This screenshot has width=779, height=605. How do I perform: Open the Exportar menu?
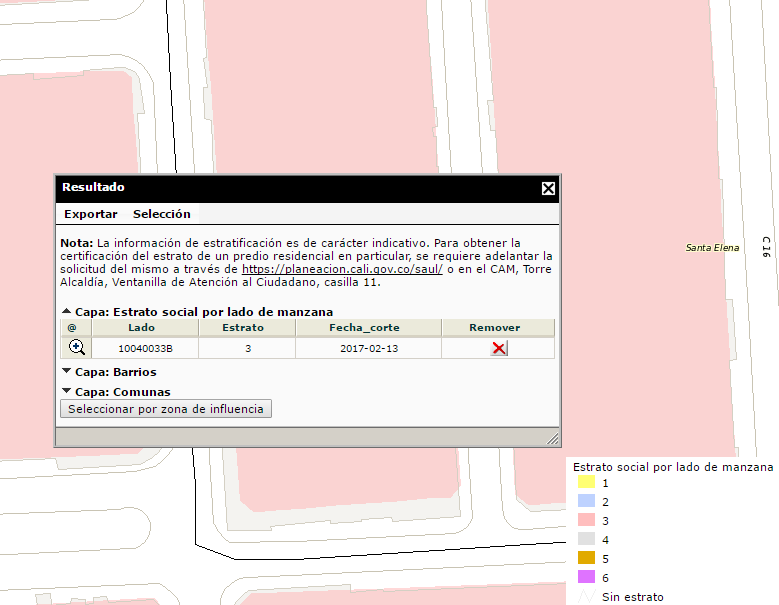click(x=91, y=214)
